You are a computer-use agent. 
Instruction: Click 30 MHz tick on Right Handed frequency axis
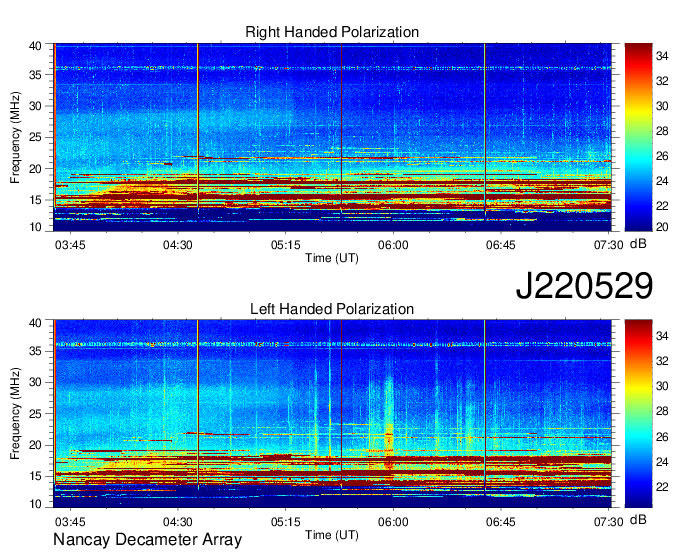35,106
